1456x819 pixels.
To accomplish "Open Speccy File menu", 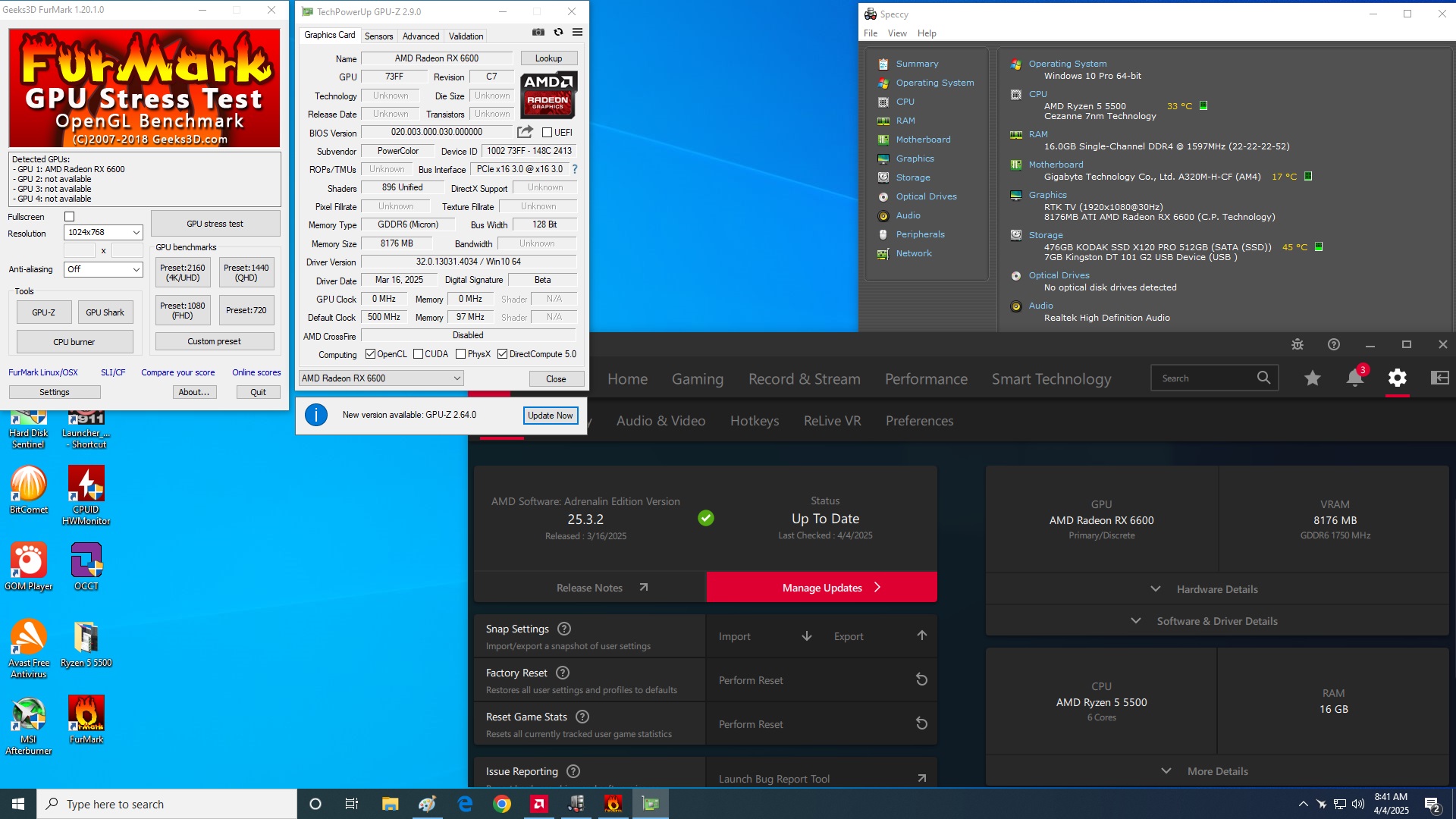I will point(871,33).
